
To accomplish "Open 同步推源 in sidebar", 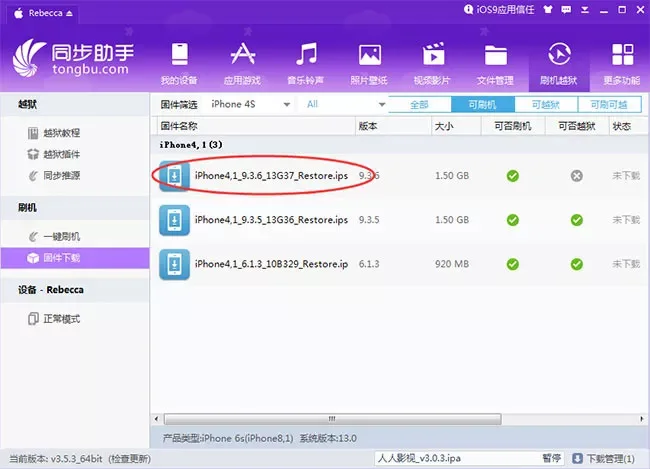I will [54, 176].
